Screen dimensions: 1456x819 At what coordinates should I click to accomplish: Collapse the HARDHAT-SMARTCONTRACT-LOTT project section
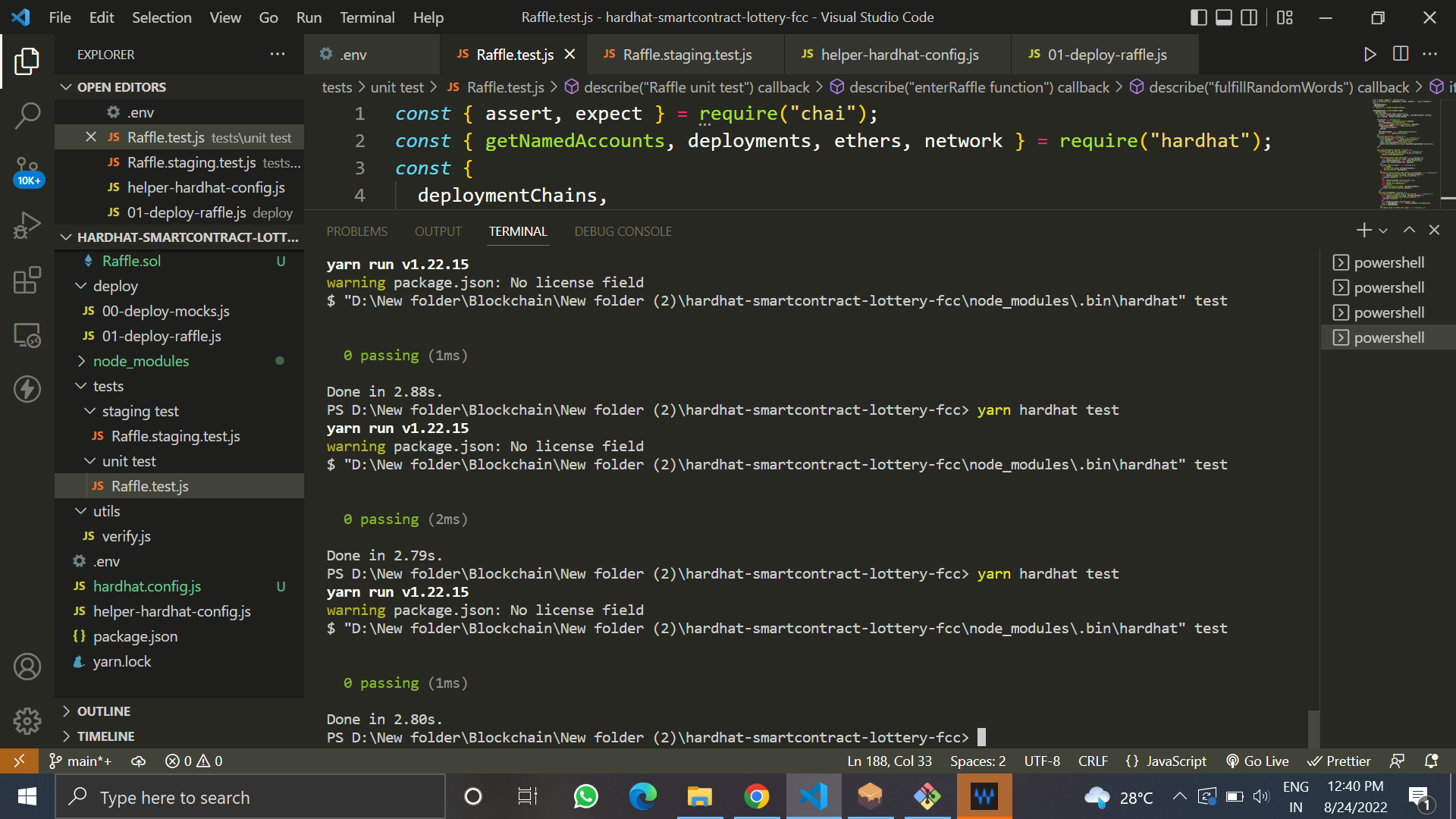coord(180,237)
